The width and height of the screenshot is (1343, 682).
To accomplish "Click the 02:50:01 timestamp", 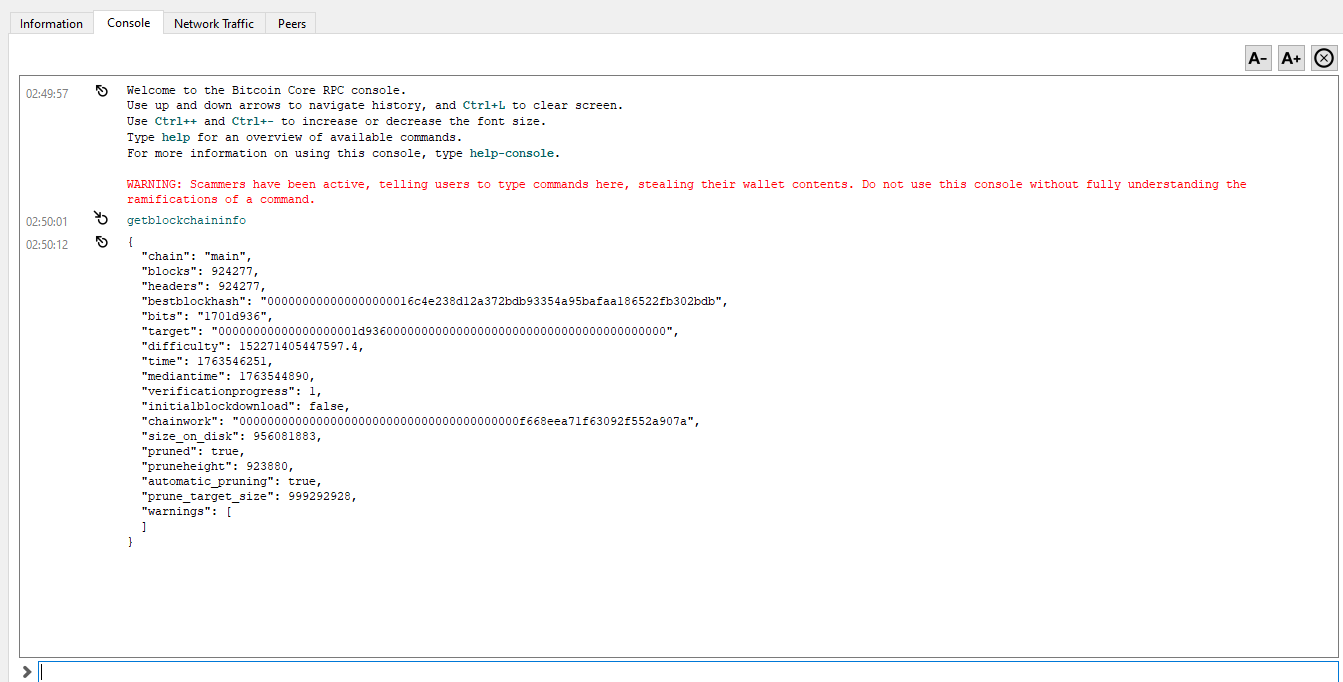I will (47, 221).
